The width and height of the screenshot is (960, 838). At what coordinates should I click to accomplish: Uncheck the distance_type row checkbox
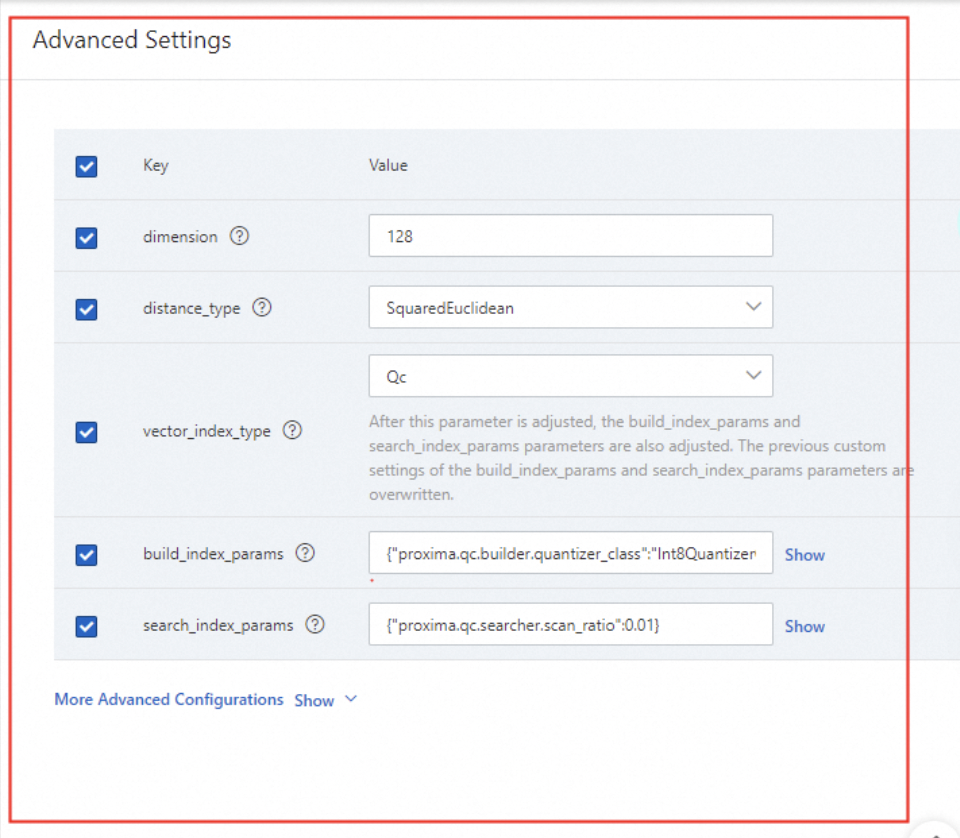tap(87, 309)
